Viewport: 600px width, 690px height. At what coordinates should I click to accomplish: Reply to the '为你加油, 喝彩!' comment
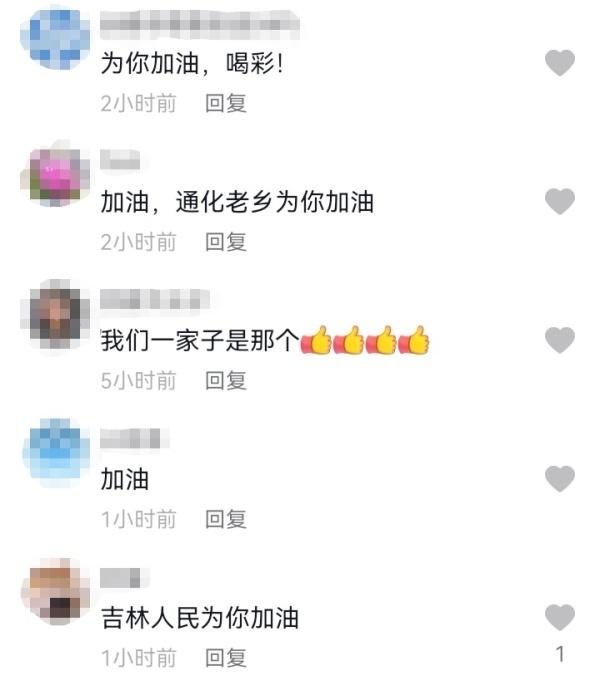pyautogui.click(x=225, y=103)
